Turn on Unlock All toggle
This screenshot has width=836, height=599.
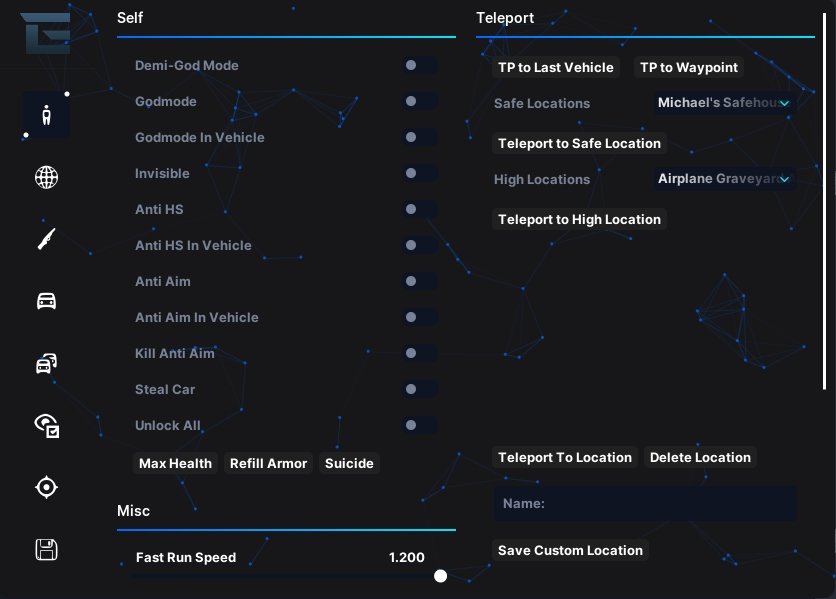point(420,425)
